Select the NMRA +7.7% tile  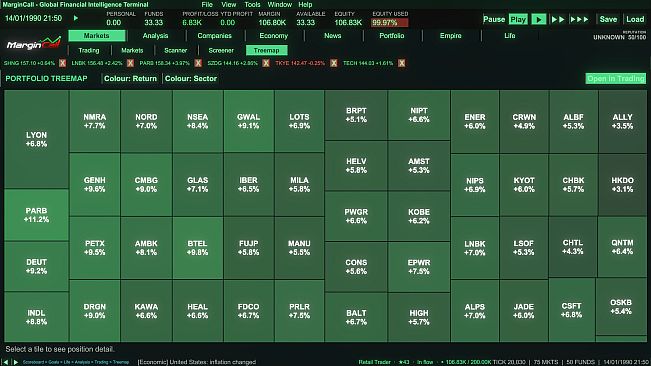point(95,121)
